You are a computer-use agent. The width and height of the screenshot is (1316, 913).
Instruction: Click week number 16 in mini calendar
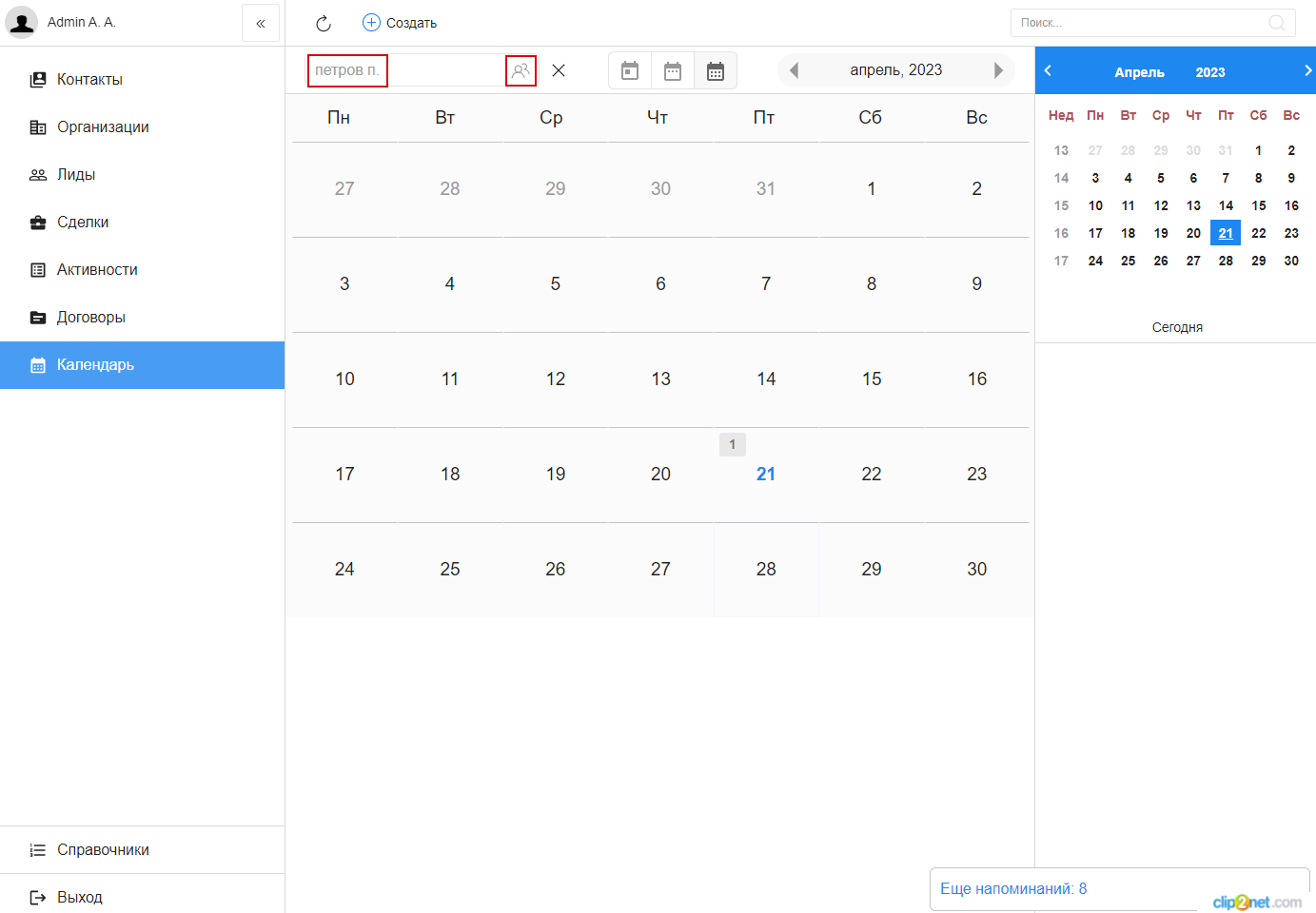pyautogui.click(x=1061, y=233)
